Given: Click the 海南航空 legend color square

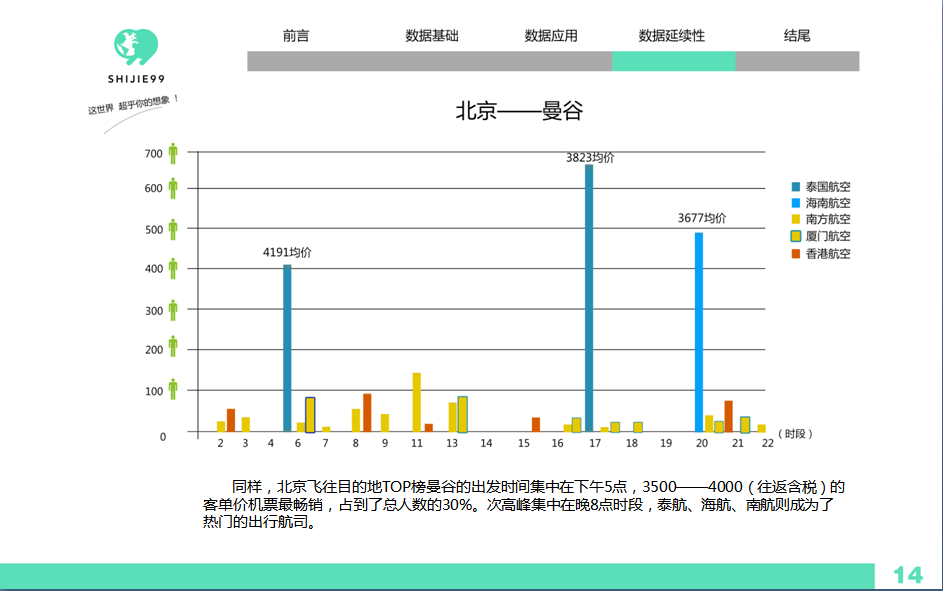Looking at the screenshot, I should point(796,203).
